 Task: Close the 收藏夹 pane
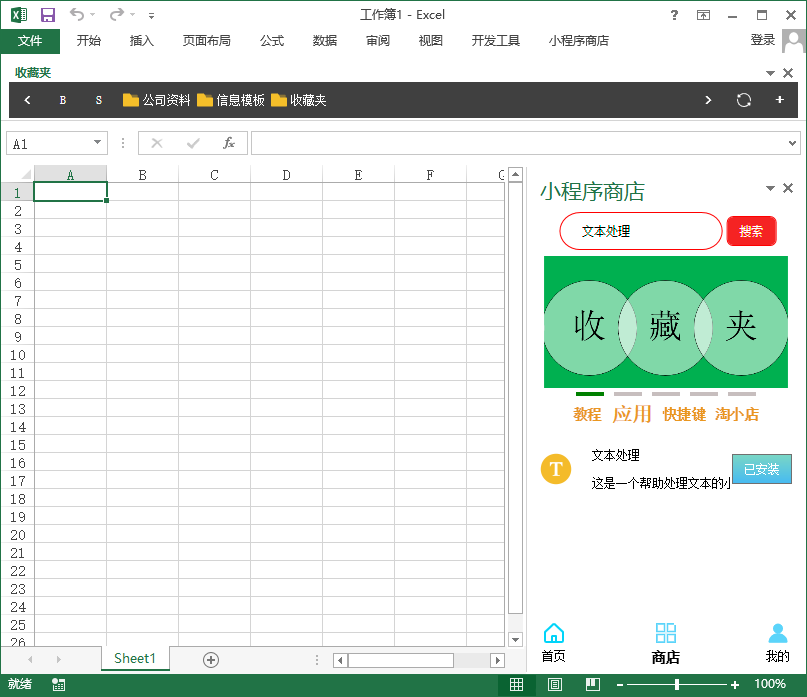(x=788, y=73)
